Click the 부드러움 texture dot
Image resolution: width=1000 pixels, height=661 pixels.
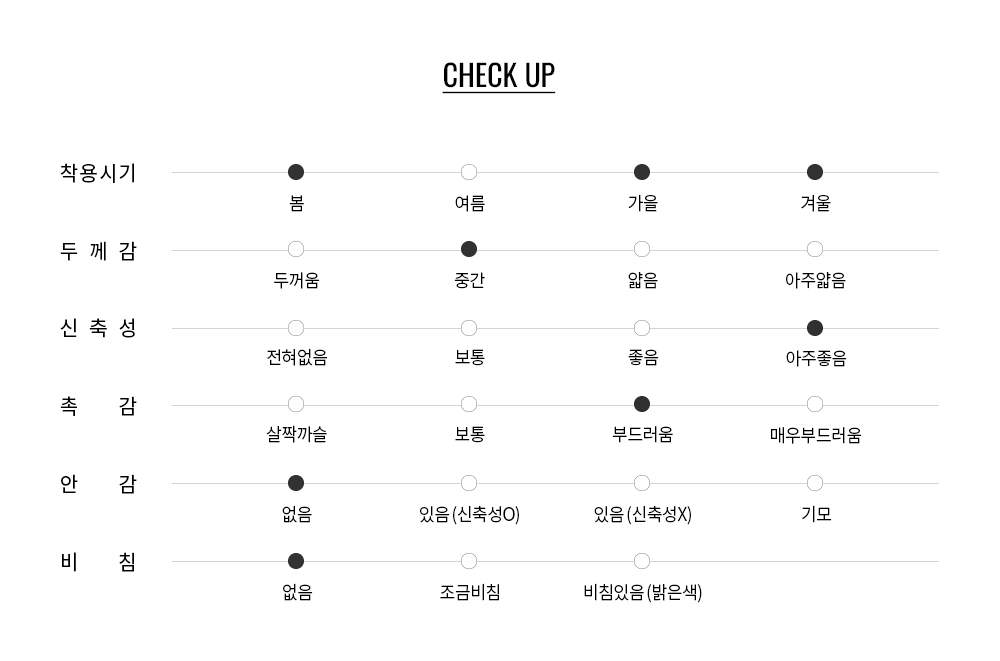click(642, 404)
